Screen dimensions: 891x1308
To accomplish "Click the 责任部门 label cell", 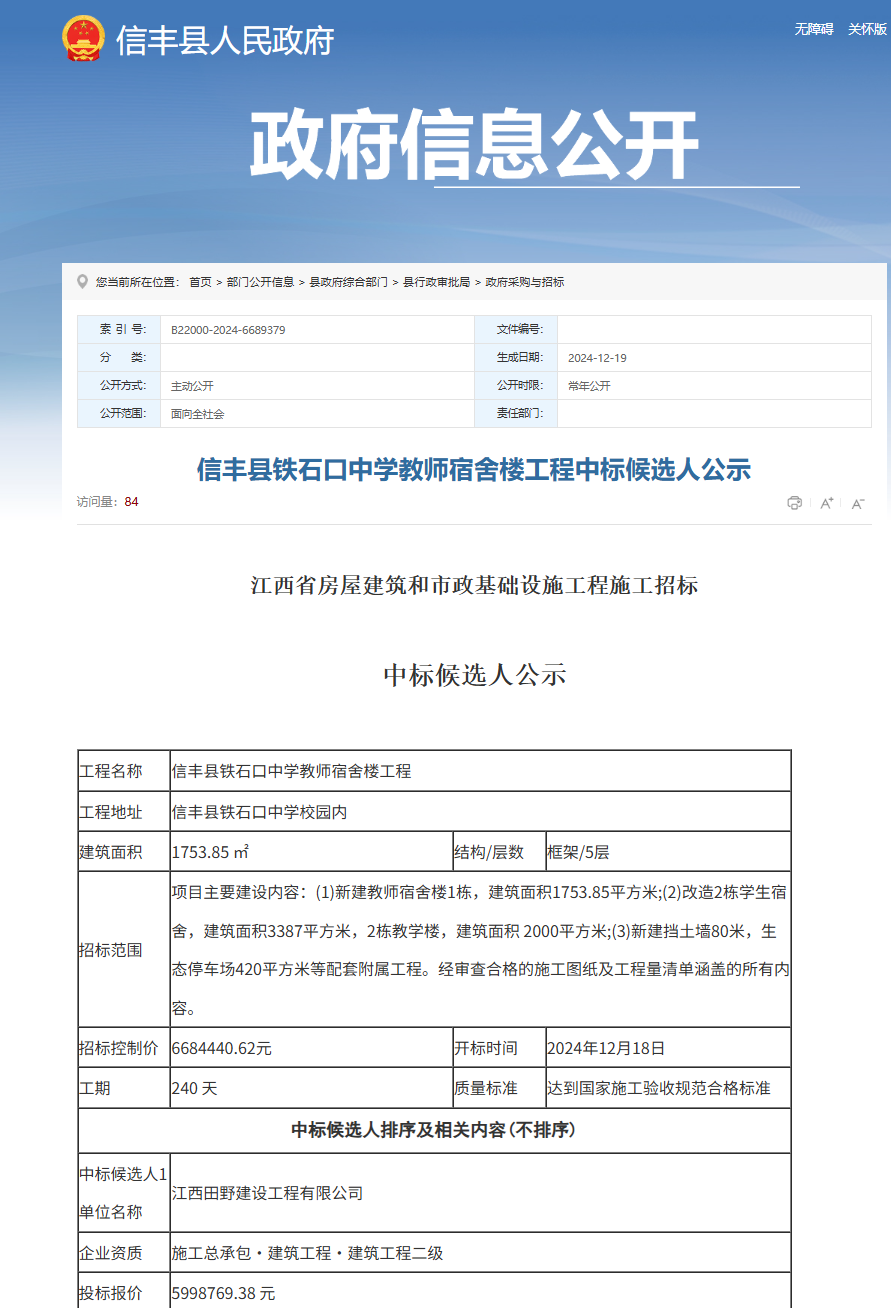I will pos(516,414).
